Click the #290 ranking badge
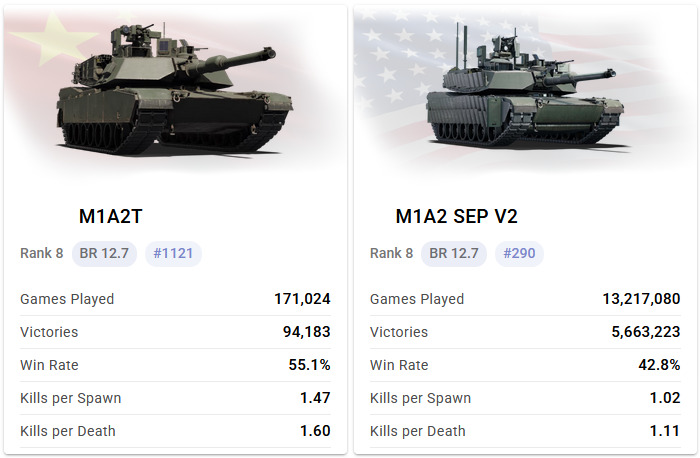700x458 pixels. click(x=519, y=253)
